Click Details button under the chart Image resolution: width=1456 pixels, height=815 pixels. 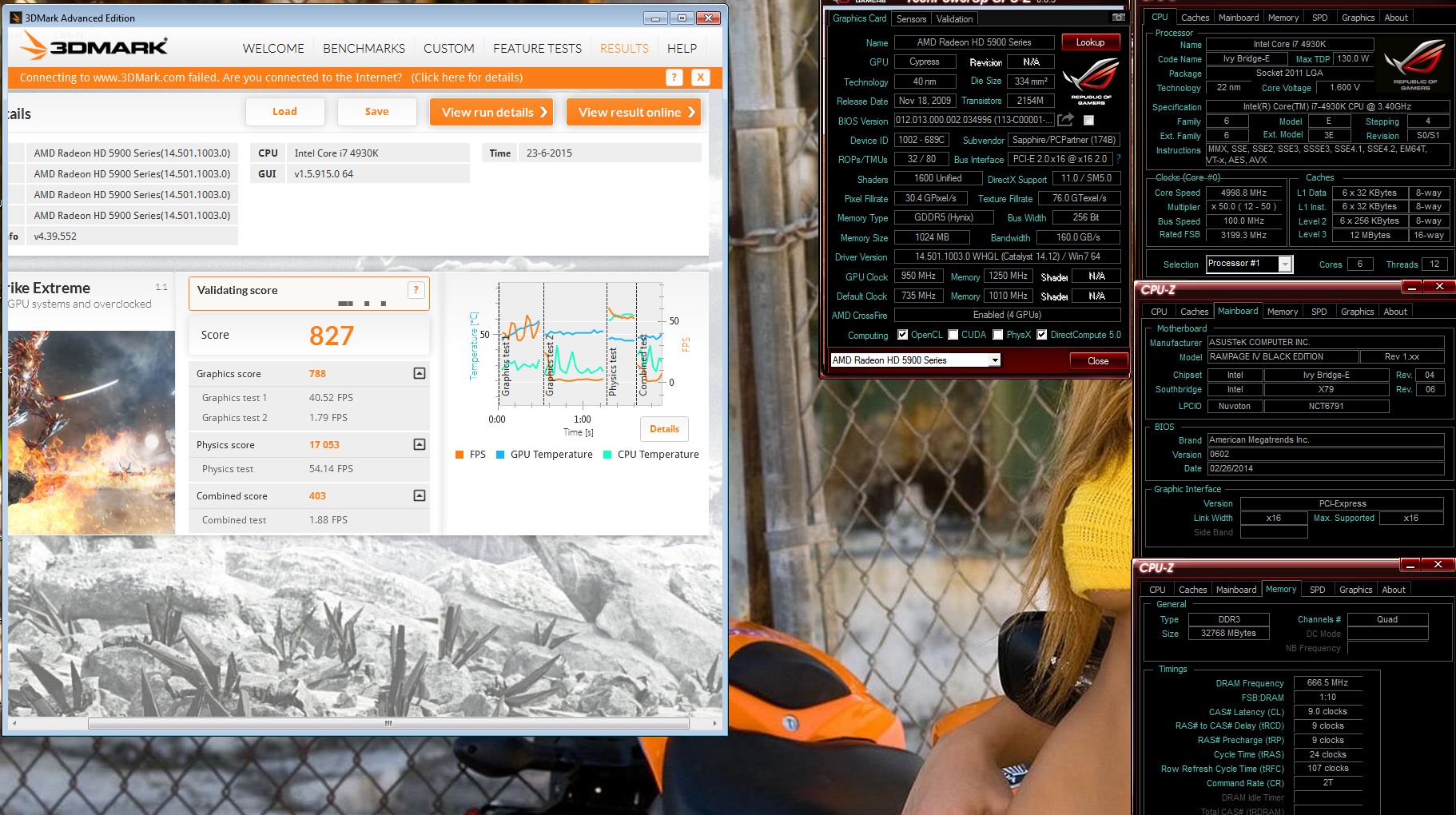pos(664,429)
